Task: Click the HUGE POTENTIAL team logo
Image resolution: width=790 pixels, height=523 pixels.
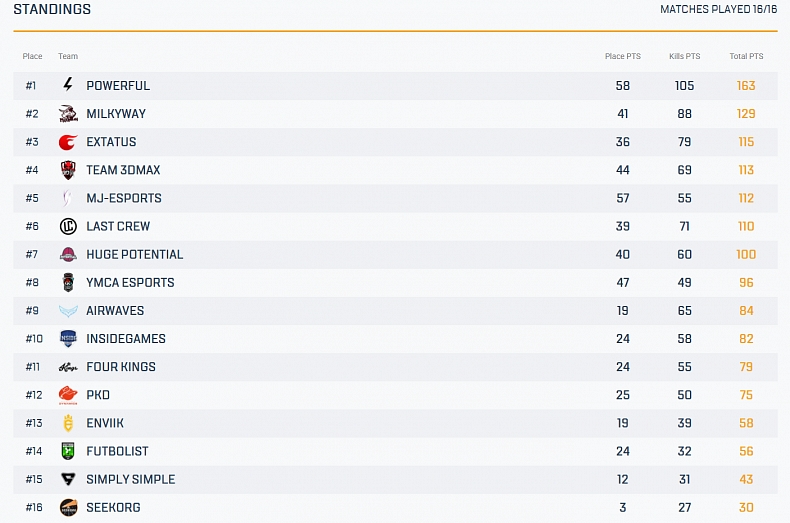Action: [68, 254]
